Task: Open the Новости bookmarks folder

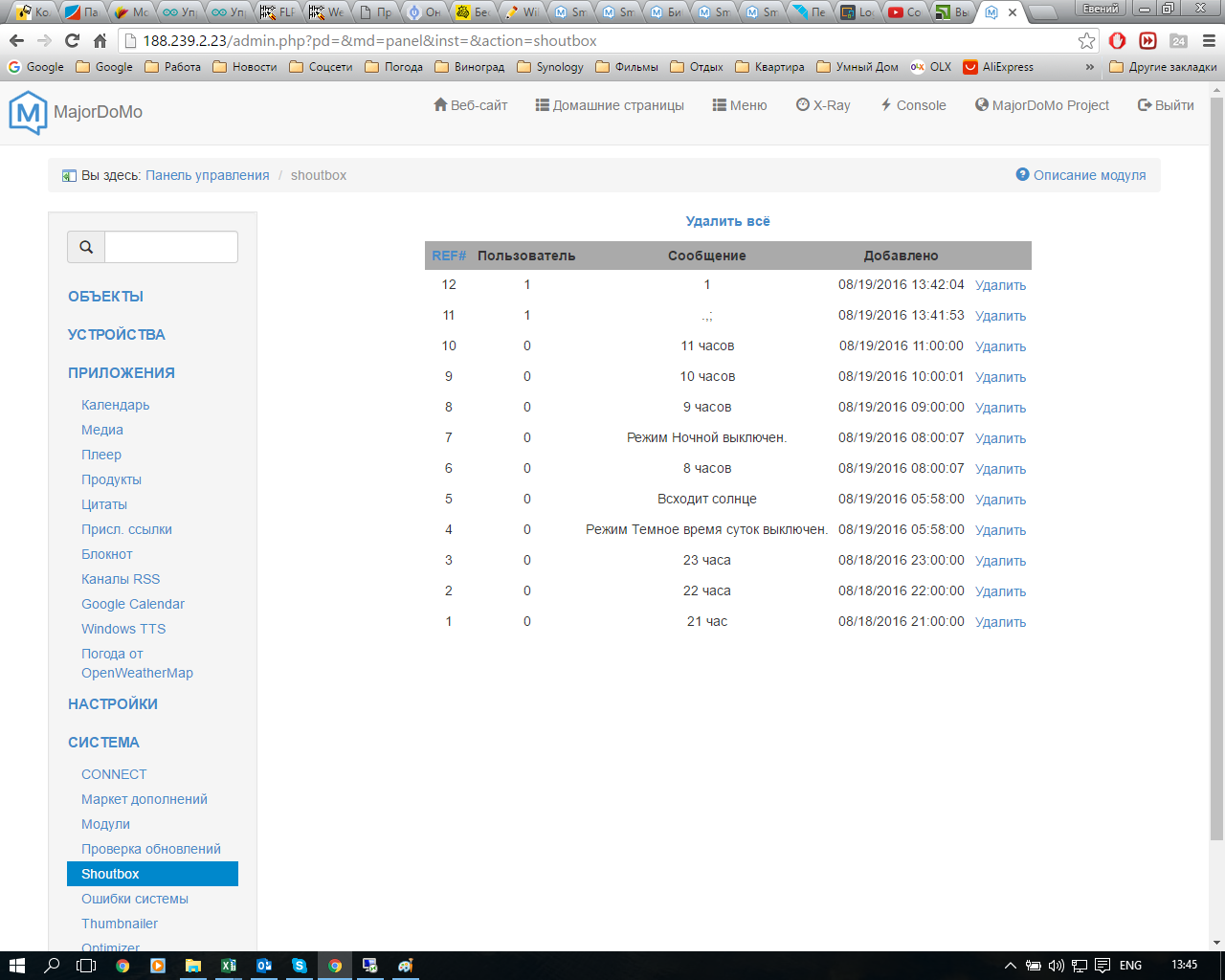Action: pos(244,67)
